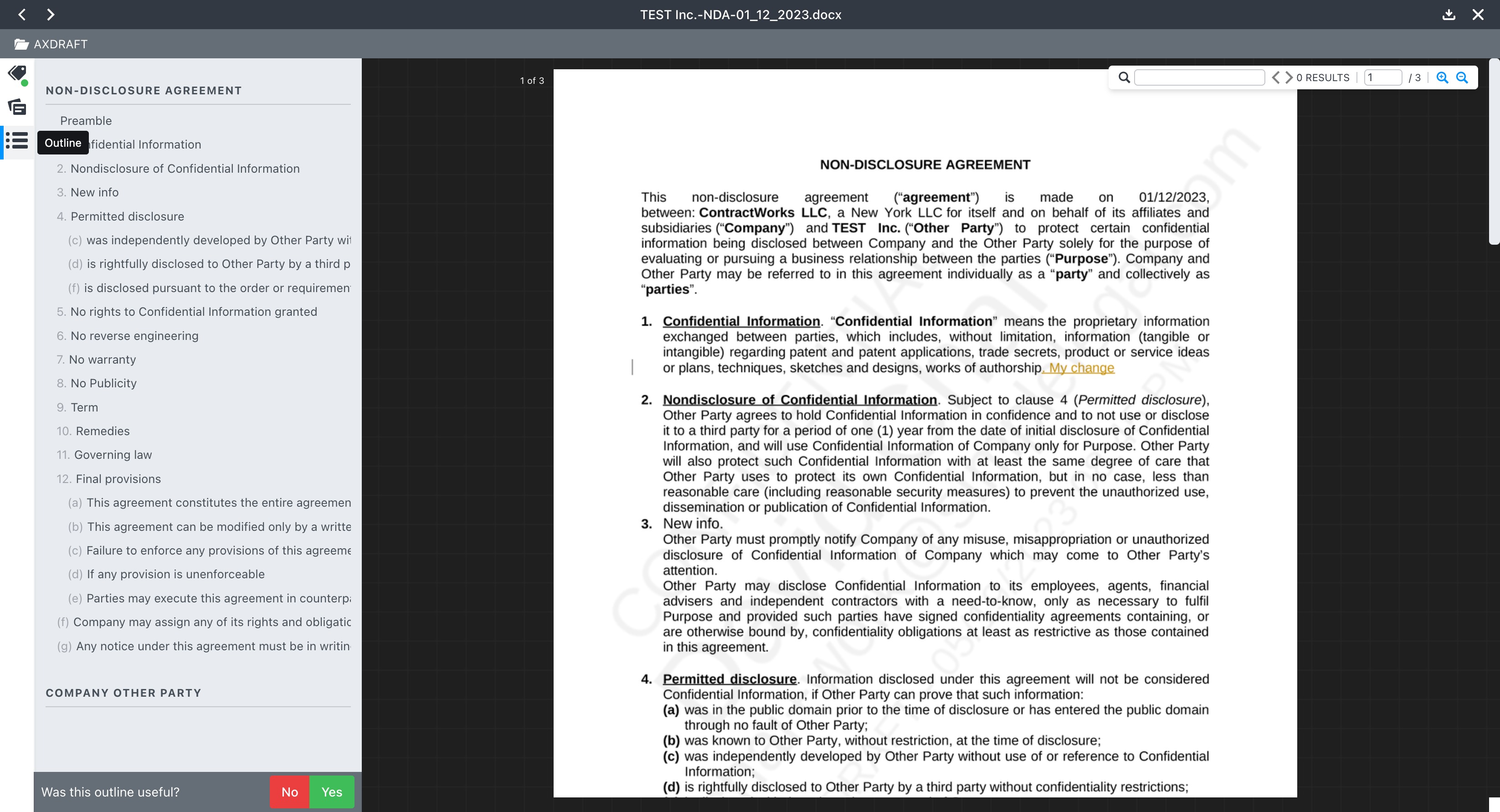Open (c) Failure to enforce any provisions

point(210,550)
